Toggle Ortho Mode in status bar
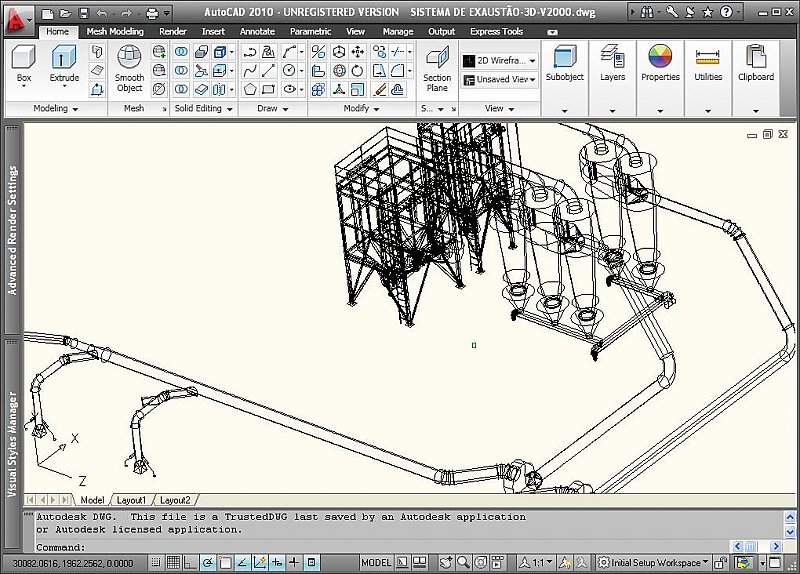This screenshot has width=800, height=574. (x=192, y=563)
